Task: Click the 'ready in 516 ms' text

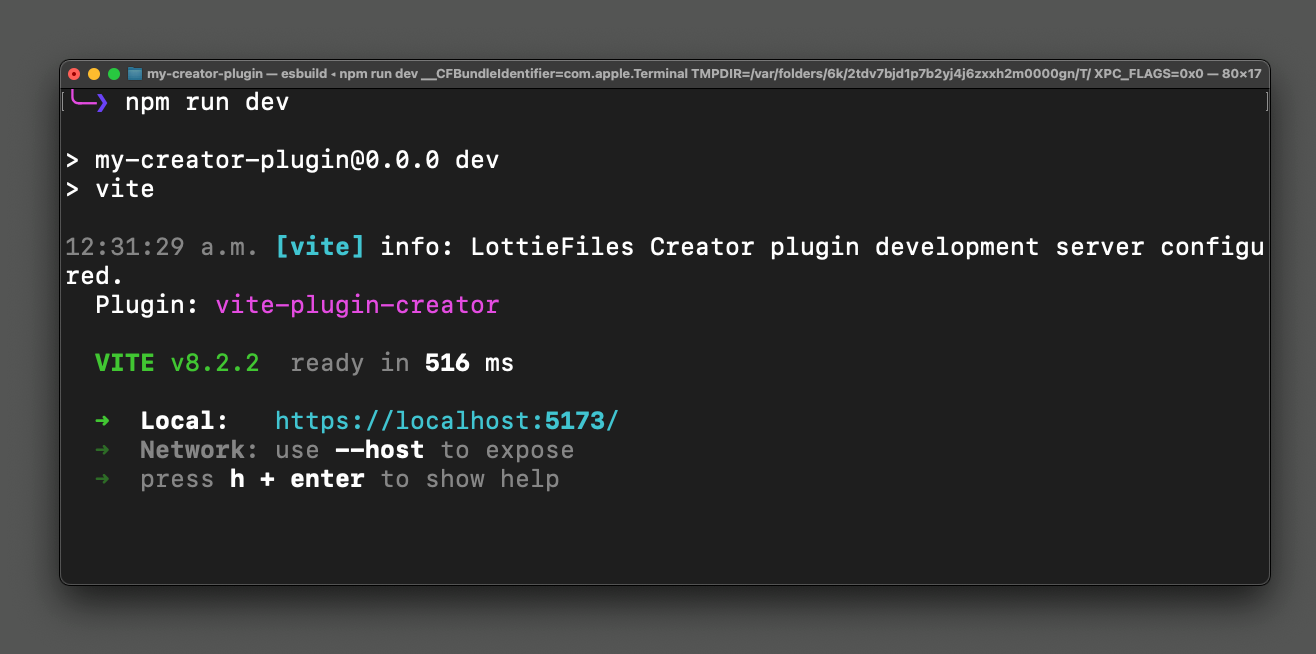Action: tap(402, 363)
